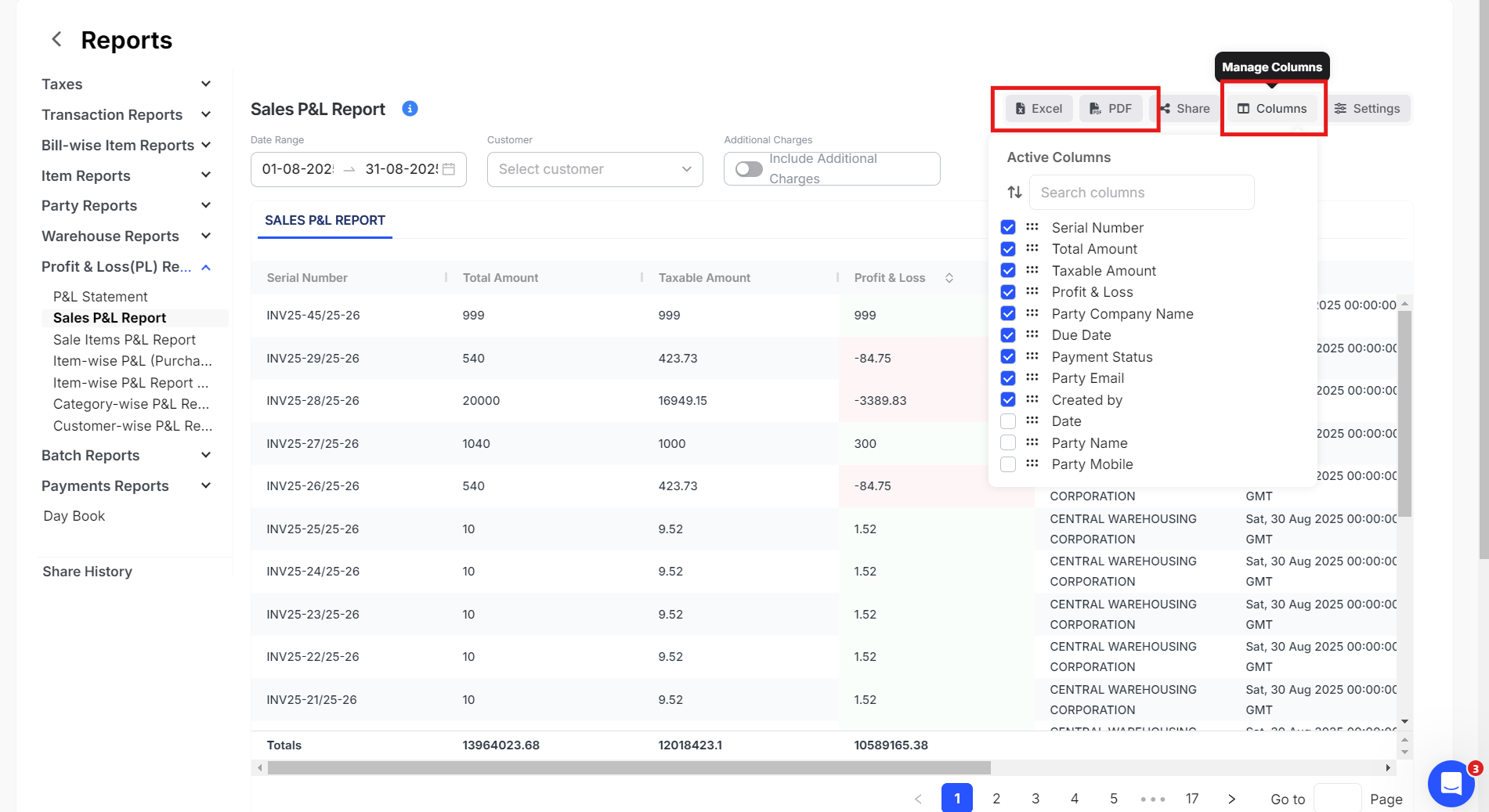This screenshot has height=812, width=1489.
Task: Check the Date column checkbox
Action: 1008,421
